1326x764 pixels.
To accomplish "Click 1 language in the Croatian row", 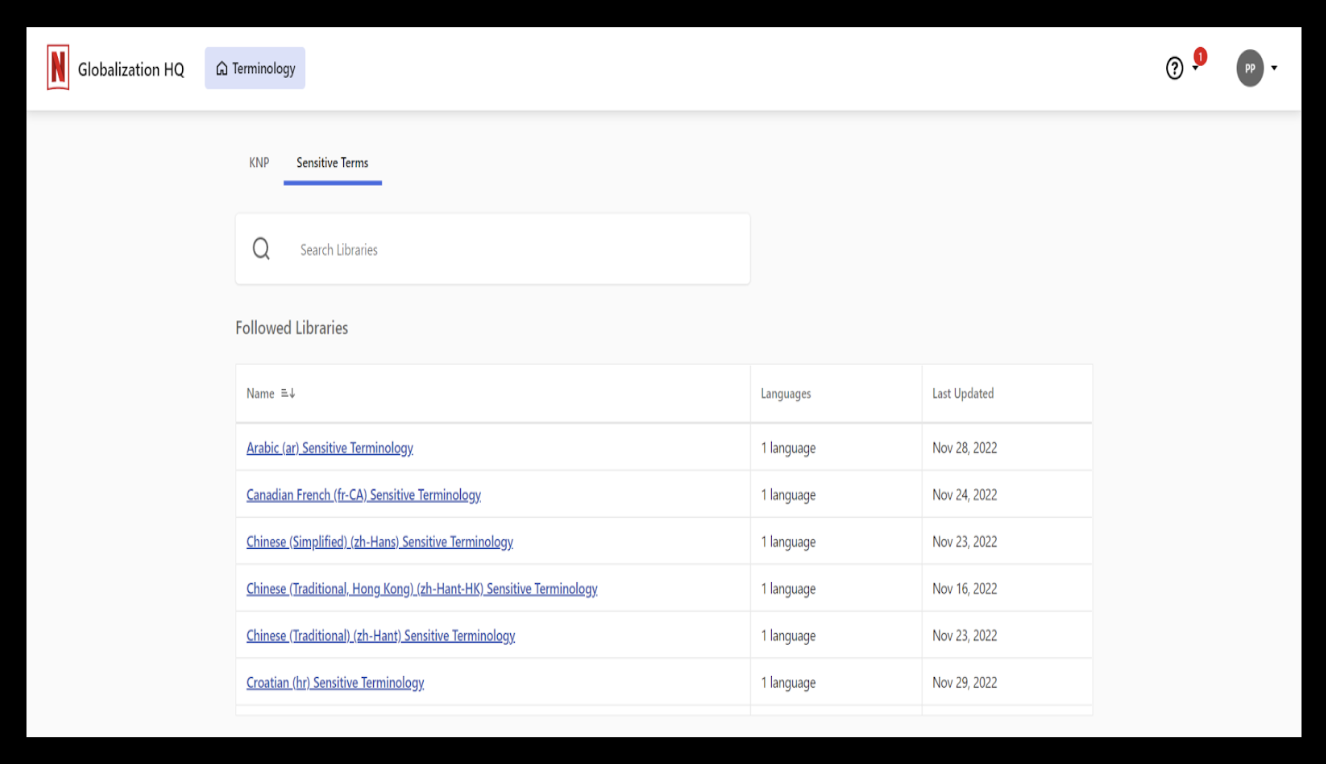I will [788, 683].
